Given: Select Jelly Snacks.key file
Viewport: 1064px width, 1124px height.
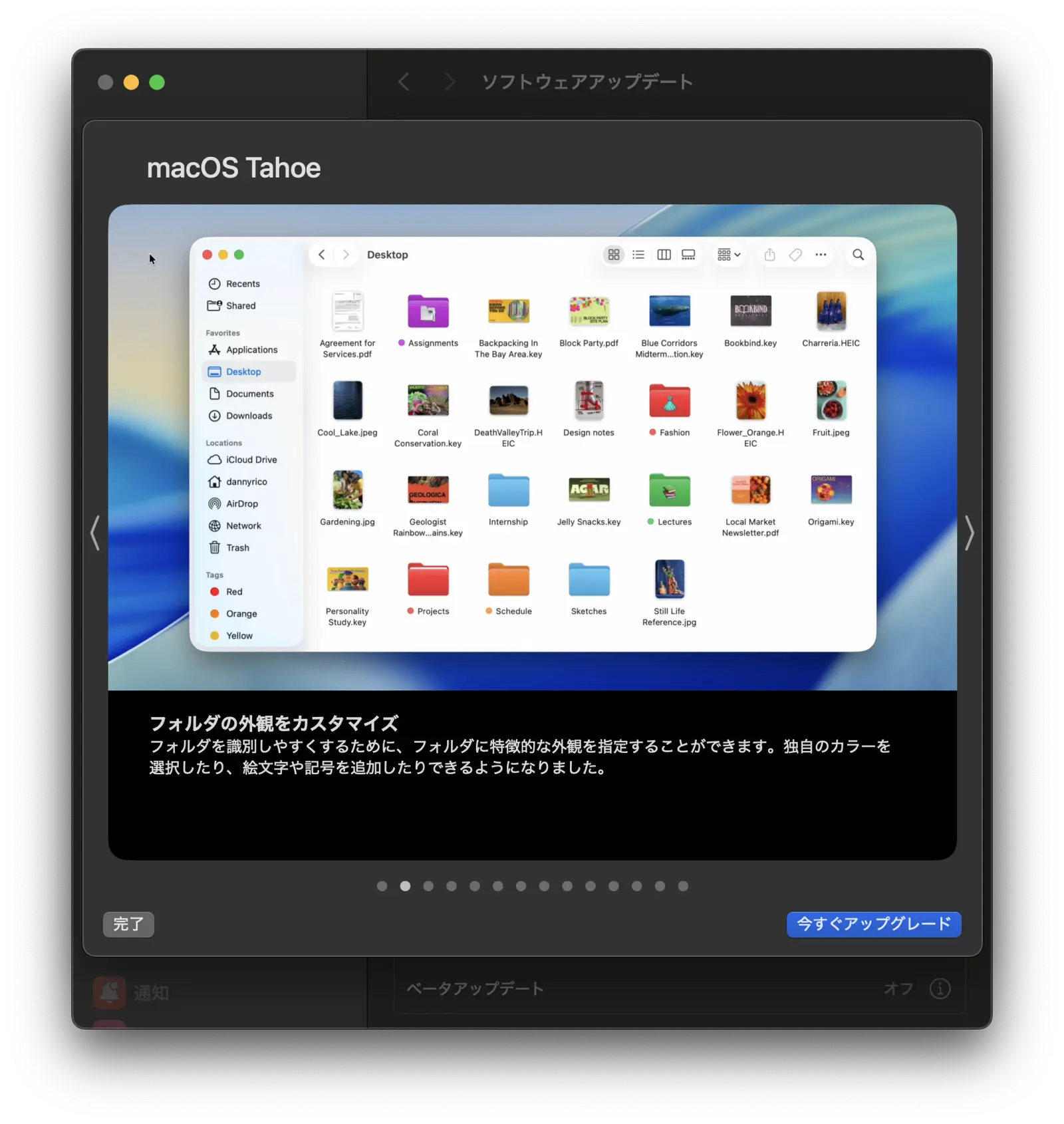Looking at the screenshot, I should click(589, 490).
